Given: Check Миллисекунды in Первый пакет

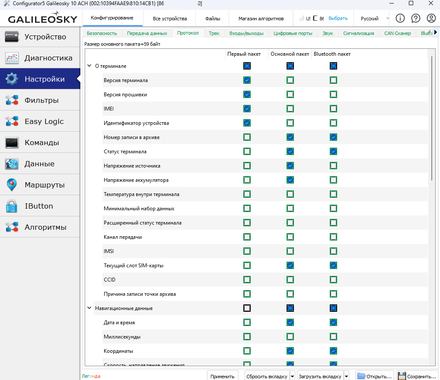Looking at the screenshot, I should [x=247, y=337].
